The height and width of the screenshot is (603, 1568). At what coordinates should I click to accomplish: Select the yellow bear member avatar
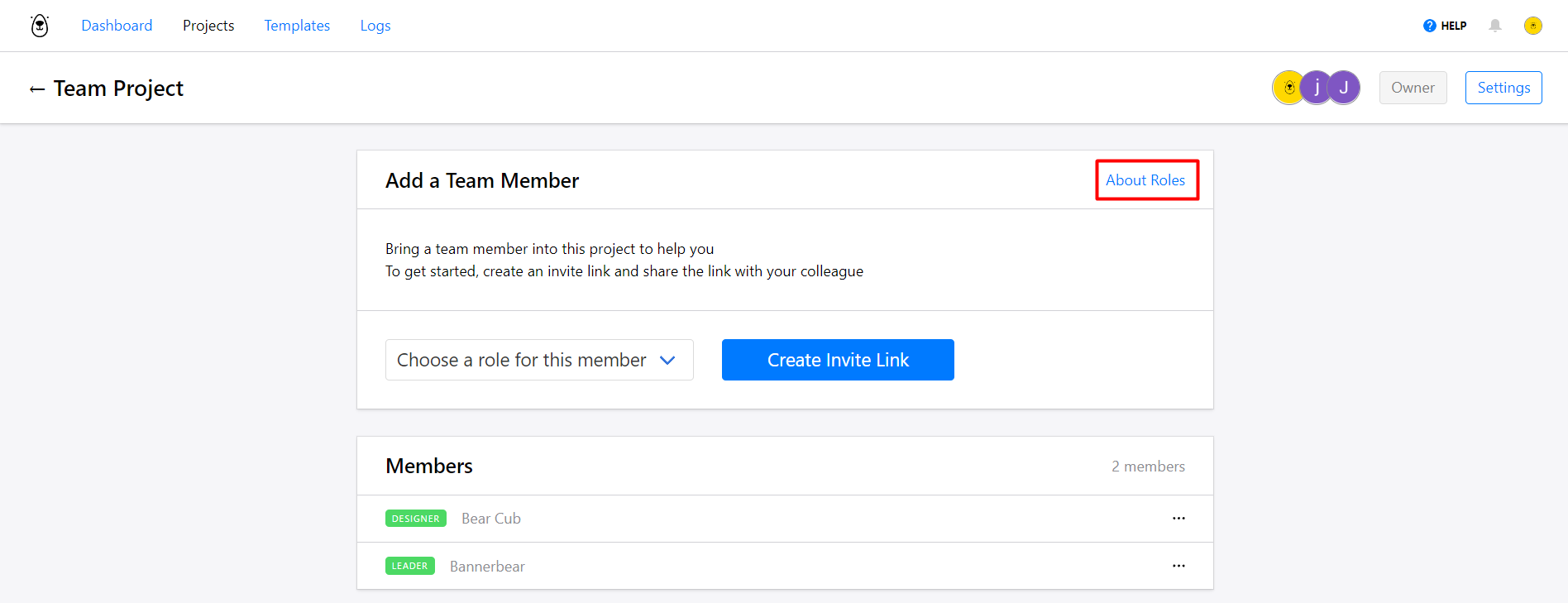pyautogui.click(x=1286, y=88)
